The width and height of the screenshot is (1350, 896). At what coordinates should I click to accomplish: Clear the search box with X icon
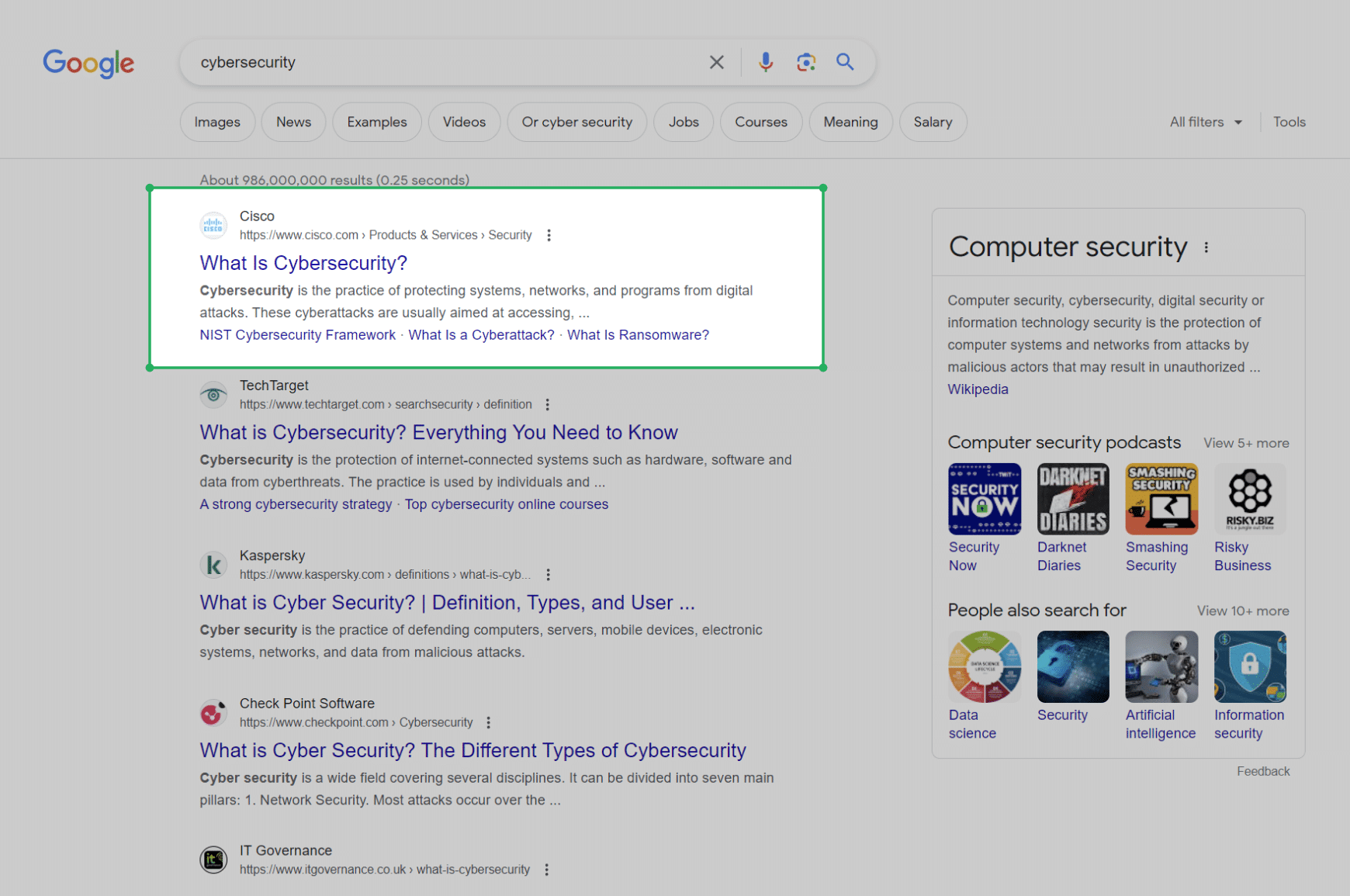[716, 62]
